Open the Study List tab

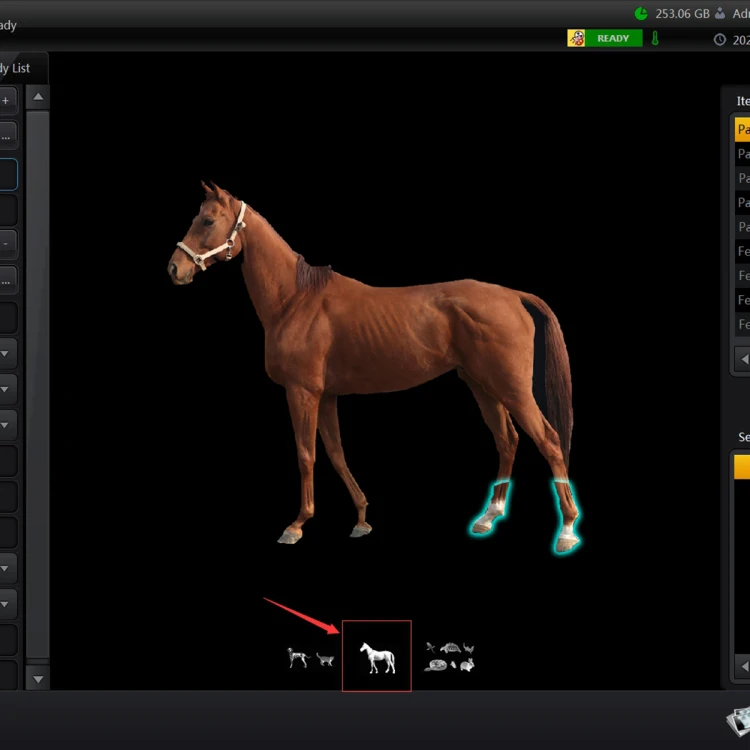click(14, 68)
